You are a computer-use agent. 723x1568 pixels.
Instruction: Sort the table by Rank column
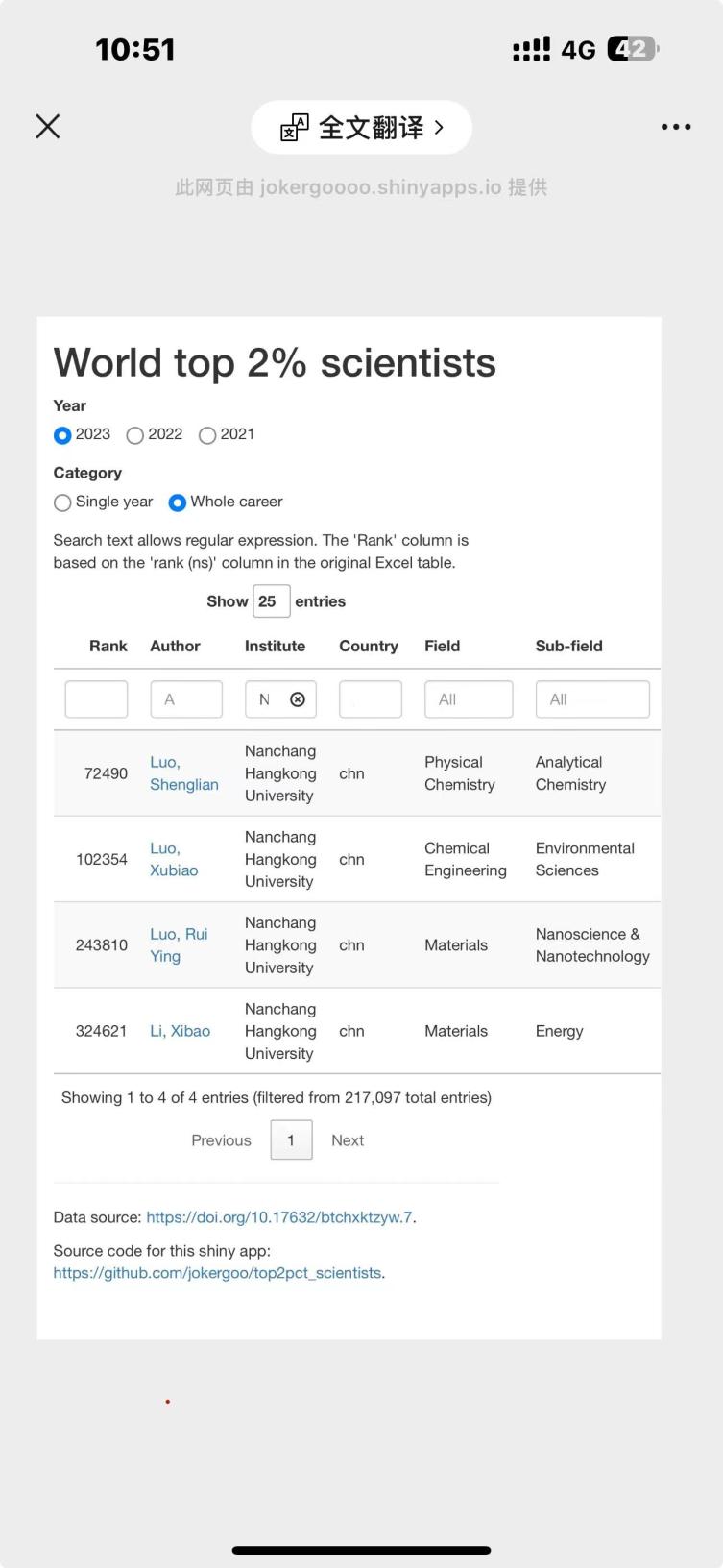108,646
